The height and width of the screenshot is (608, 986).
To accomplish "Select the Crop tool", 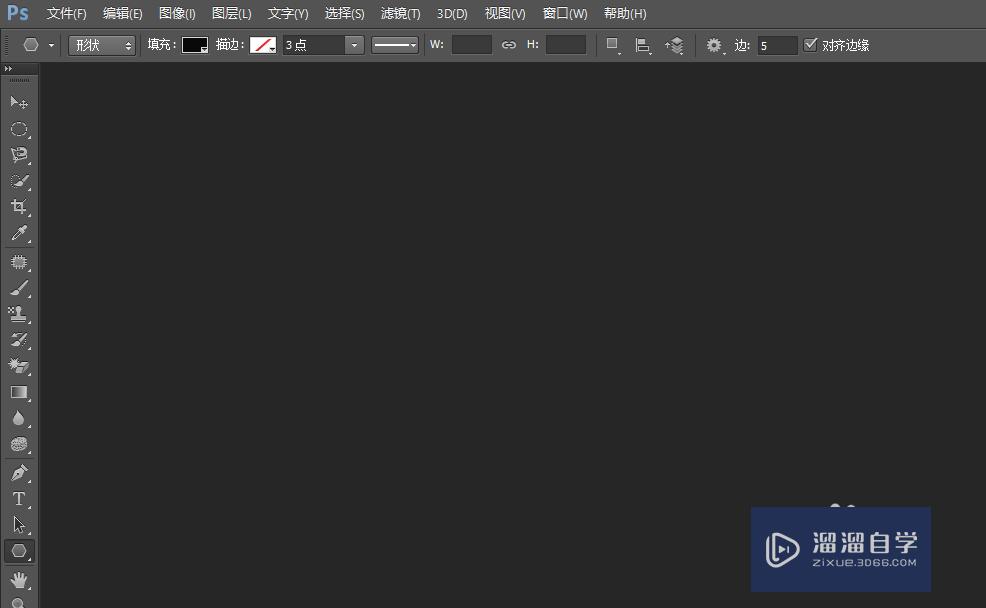I will point(19,207).
